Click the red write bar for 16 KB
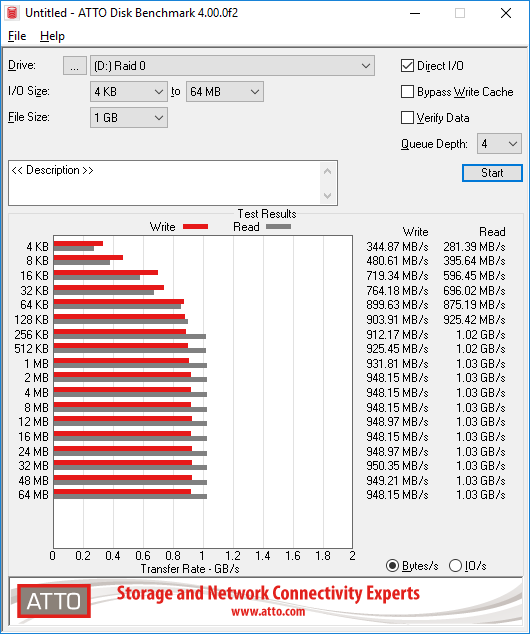The image size is (530, 634). tap(106, 273)
